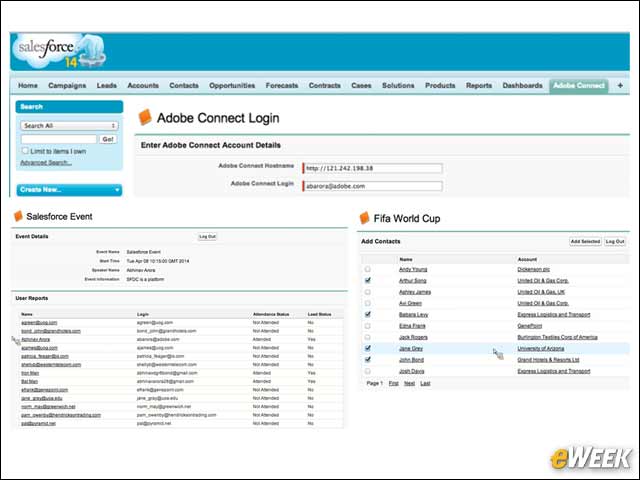Click the orange Fifa World Cup icon
640x480 pixels.
[364, 218]
